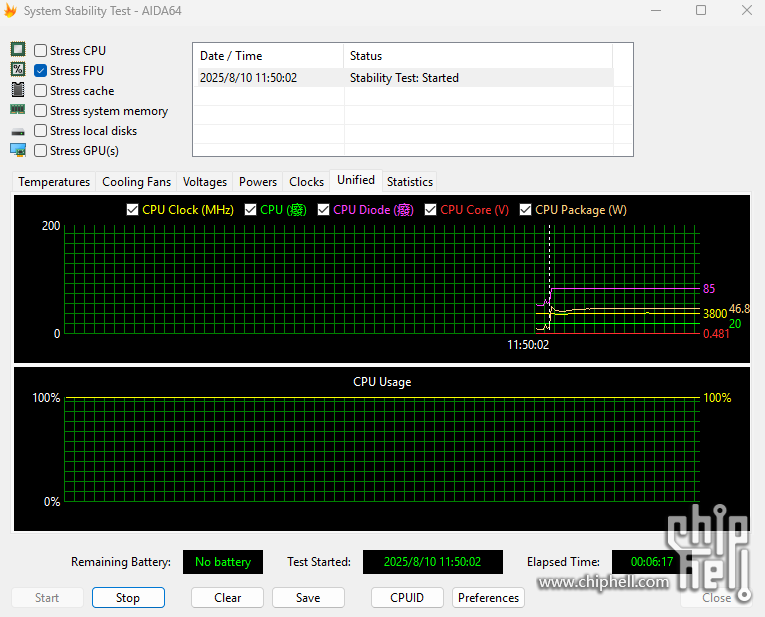The width and height of the screenshot is (765, 617).
Task: Click the 11:50:02 time marker on graph
Action: (528, 345)
